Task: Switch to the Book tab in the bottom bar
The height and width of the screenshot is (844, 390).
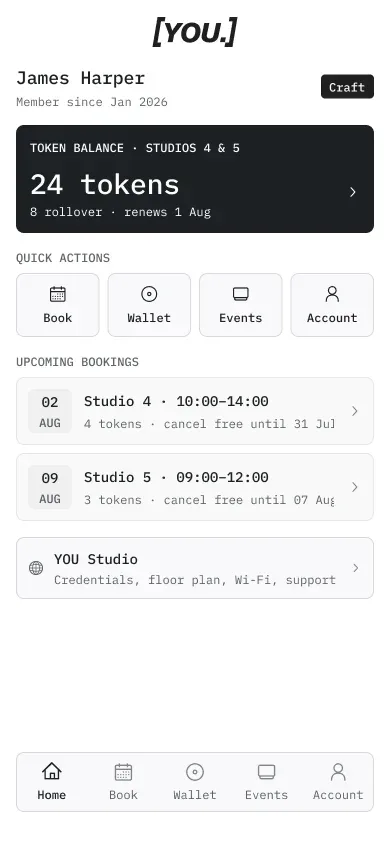Action: click(x=123, y=782)
